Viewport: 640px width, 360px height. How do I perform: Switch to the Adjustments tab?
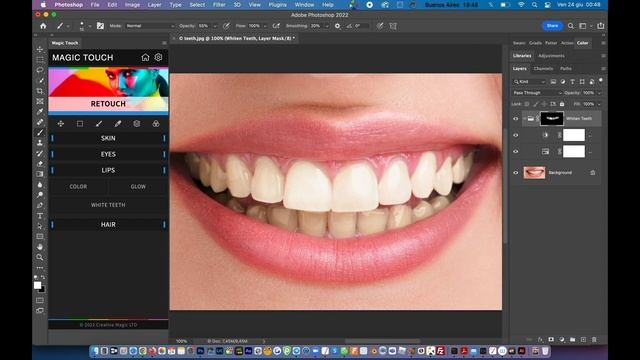tap(551, 56)
